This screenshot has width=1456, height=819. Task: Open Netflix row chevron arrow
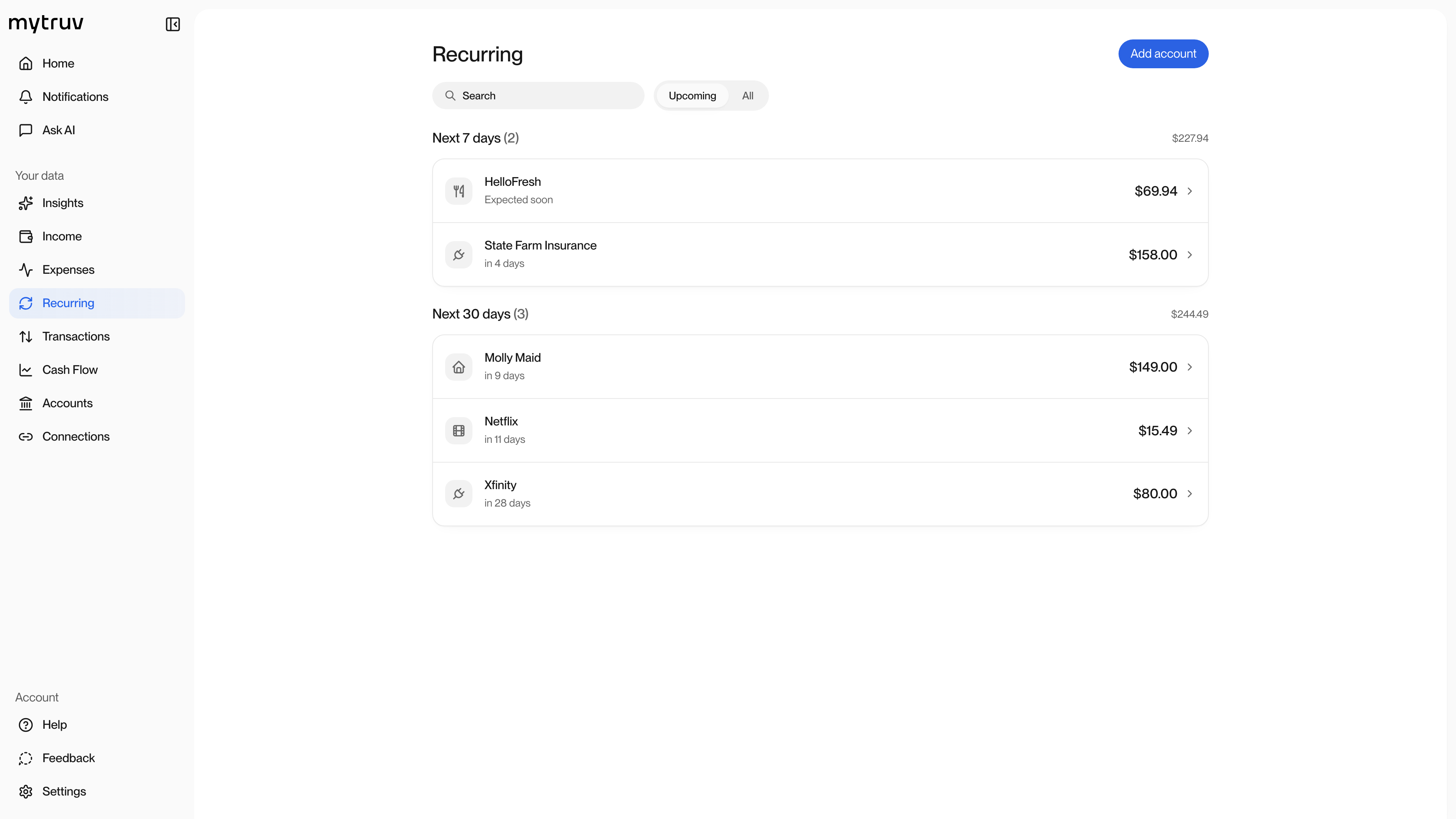click(1189, 431)
